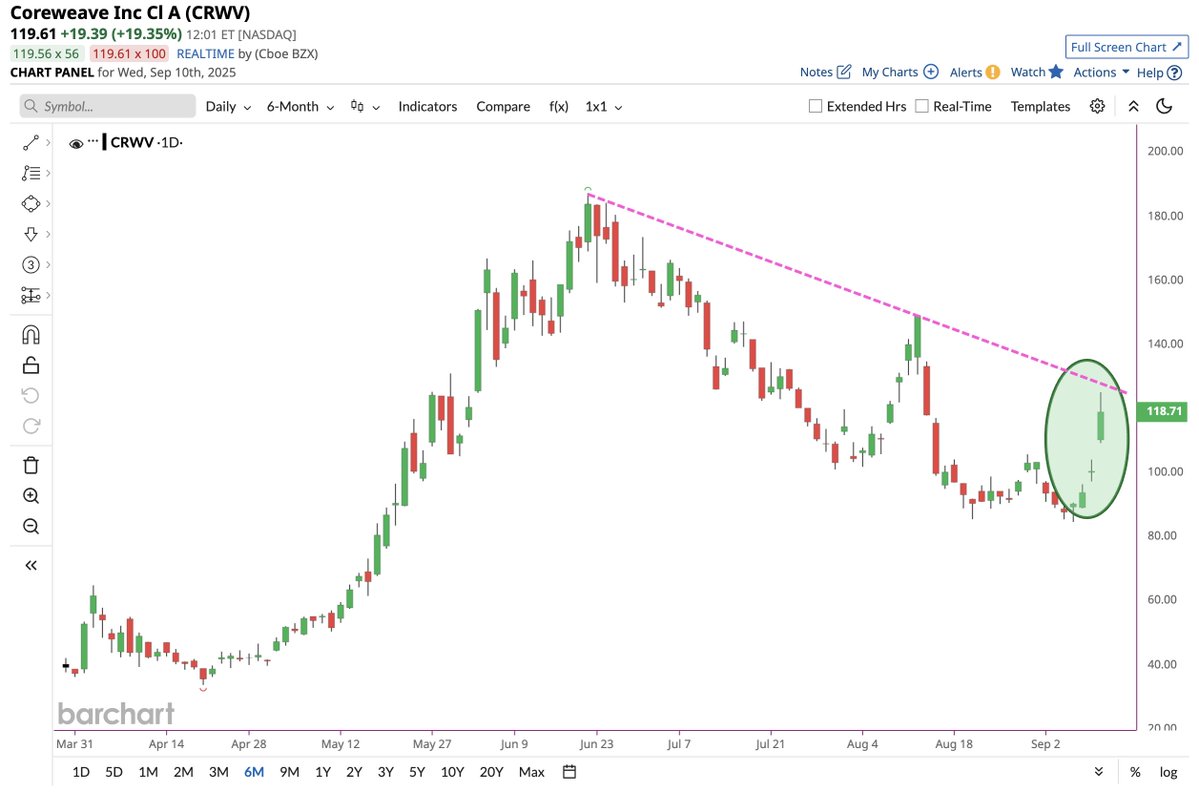Switch to dark mode moon icon
Image resolution: width=1199 pixels, height=792 pixels.
click(x=1164, y=106)
